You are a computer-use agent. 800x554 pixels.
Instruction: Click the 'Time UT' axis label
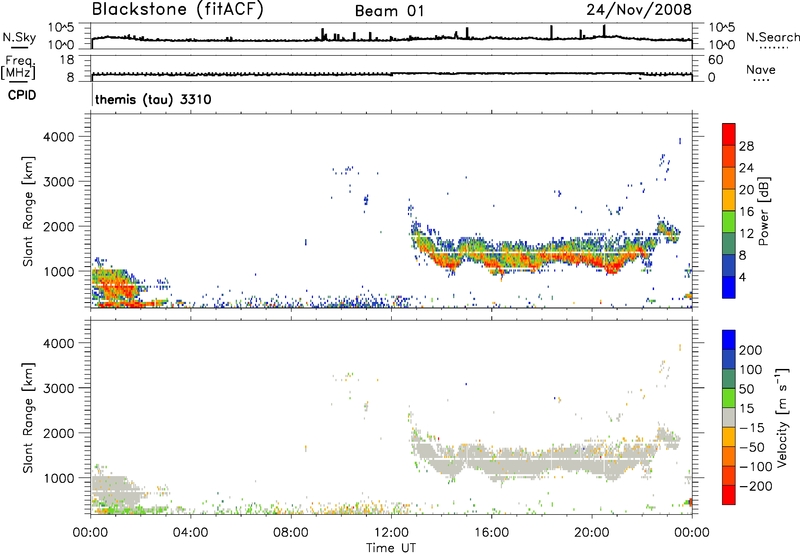tap(391, 547)
